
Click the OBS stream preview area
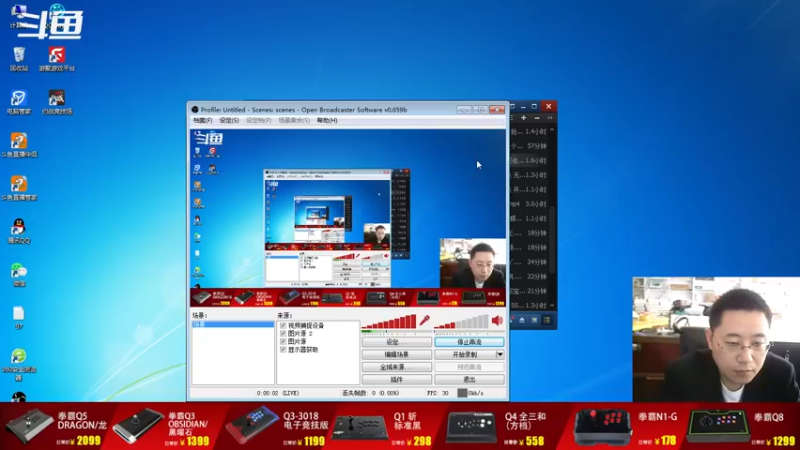348,217
